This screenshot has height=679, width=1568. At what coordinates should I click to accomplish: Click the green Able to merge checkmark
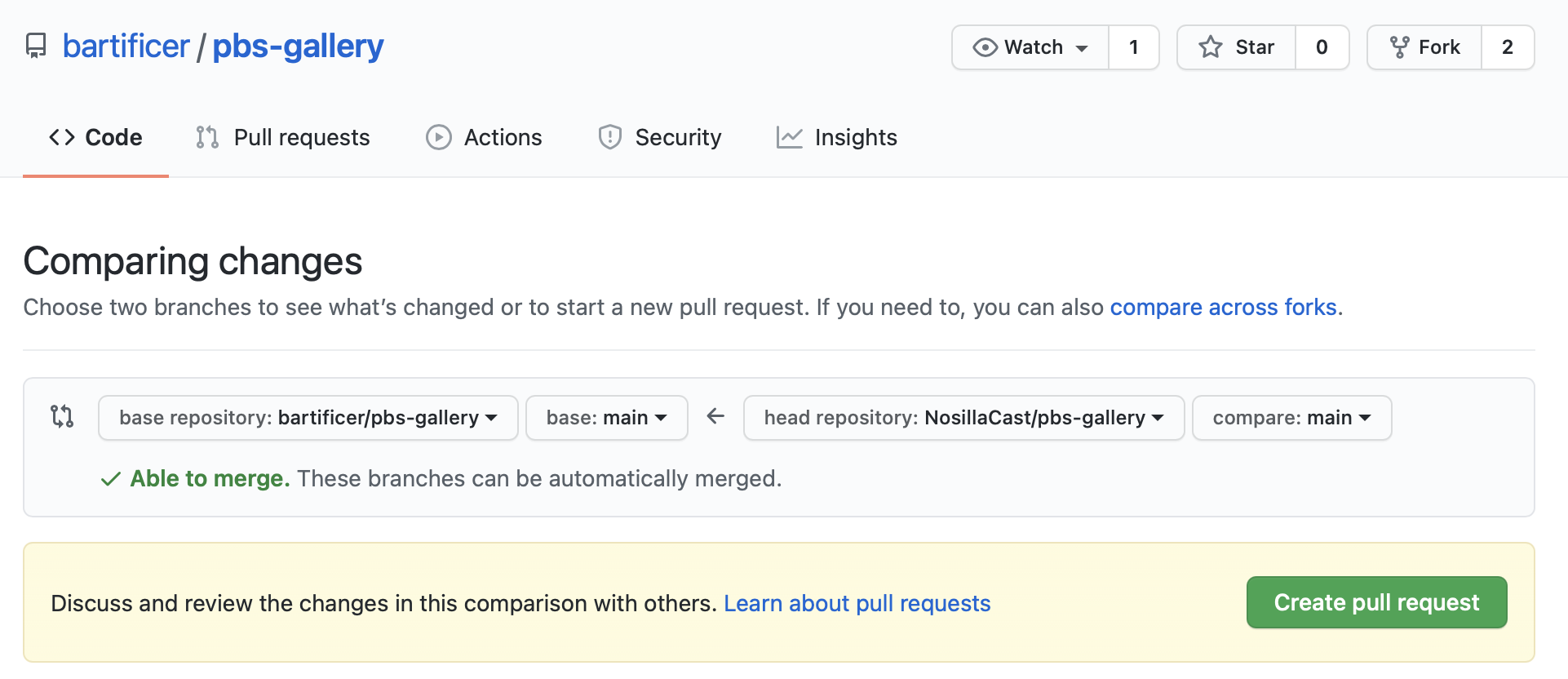click(111, 478)
